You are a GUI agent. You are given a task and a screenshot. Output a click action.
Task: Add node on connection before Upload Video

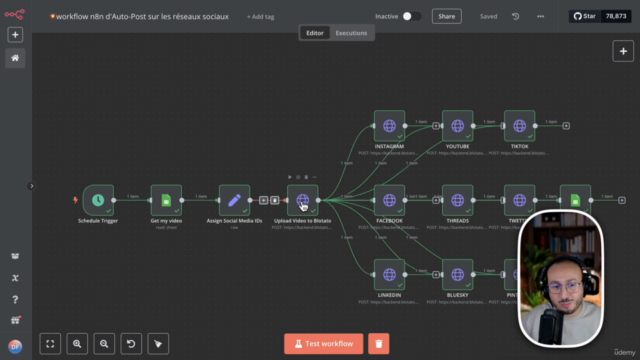tap(264, 200)
